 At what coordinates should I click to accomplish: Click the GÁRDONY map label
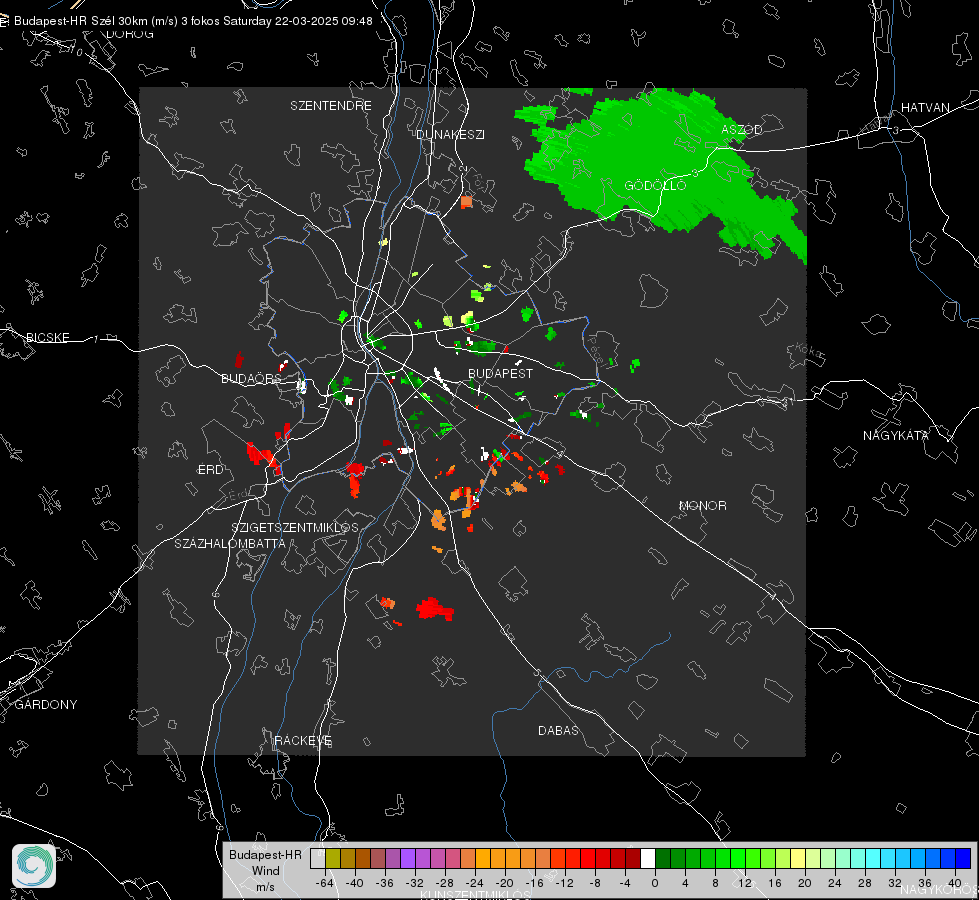[x=46, y=705]
